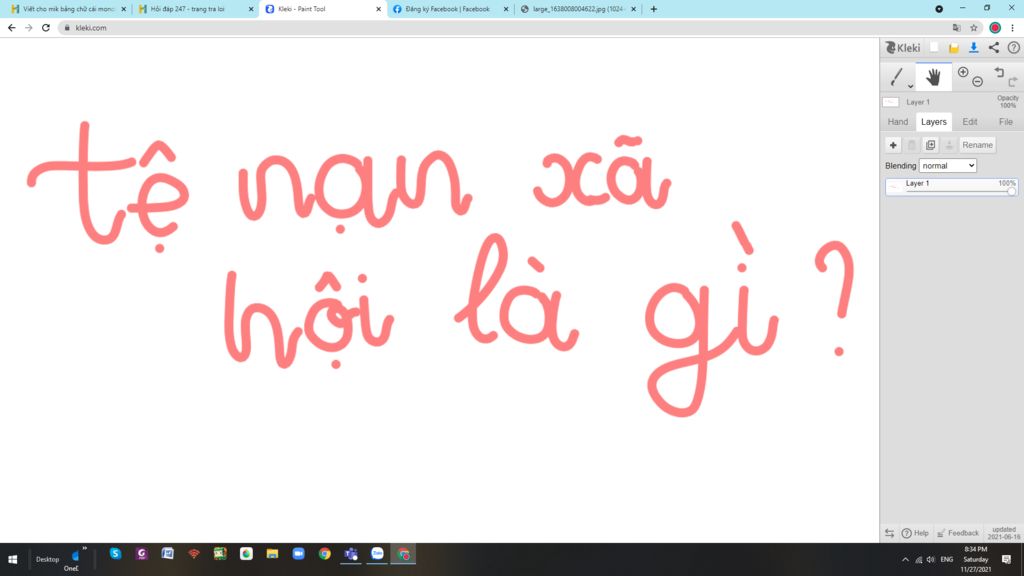This screenshot has height=576, width=1024.
Task: Click the Rename layer button
Action: pos(978,145)
